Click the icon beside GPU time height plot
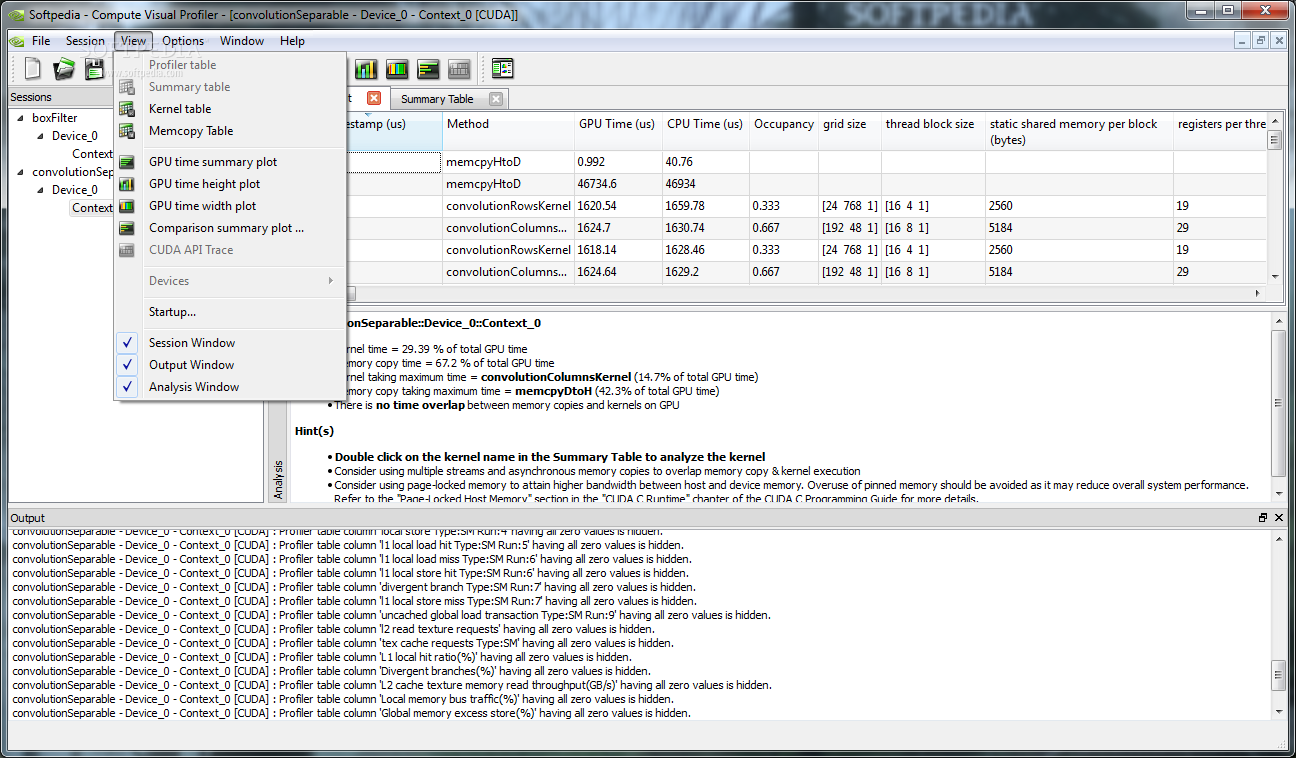The image size is (1296, 758). coord(127,184)
